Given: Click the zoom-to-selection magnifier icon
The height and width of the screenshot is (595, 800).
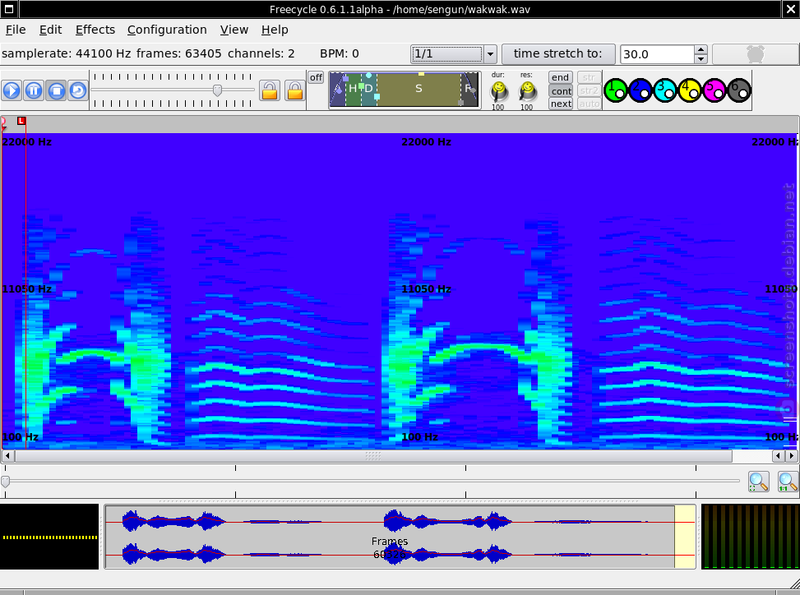Looking at the screenshot, I should point(758,482).
